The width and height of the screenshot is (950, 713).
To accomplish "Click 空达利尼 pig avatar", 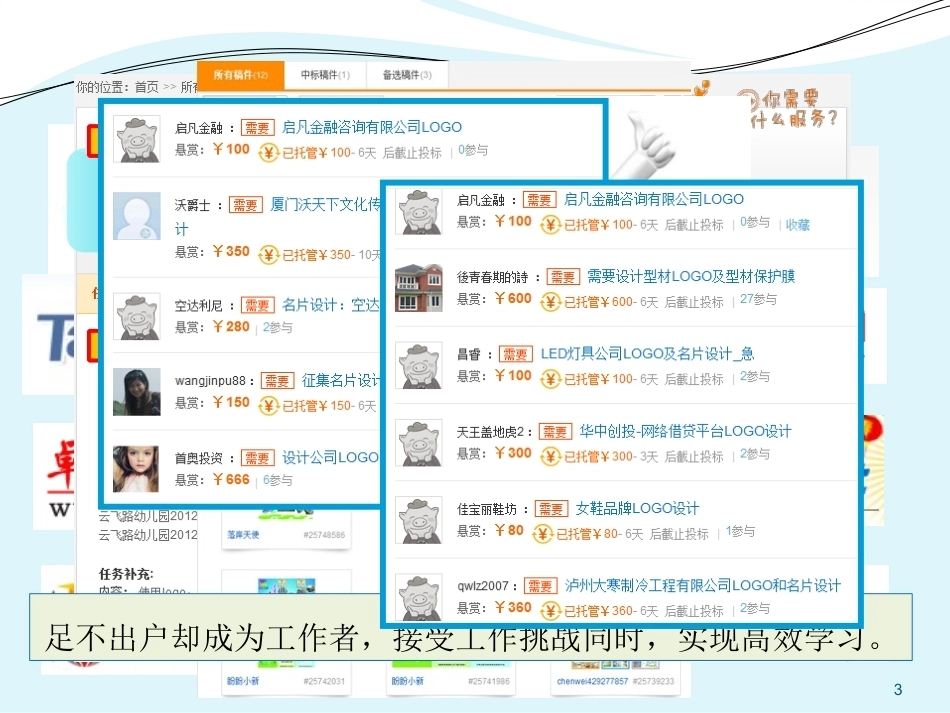I will 137,317.
